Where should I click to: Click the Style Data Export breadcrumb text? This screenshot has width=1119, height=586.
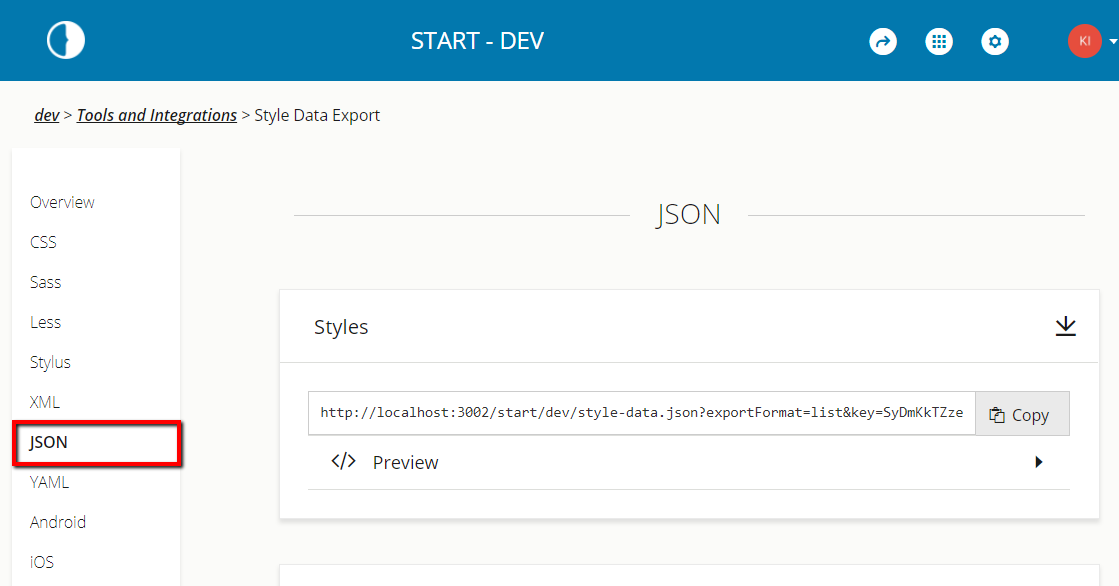pyautogui.click(x=317, y=115)
